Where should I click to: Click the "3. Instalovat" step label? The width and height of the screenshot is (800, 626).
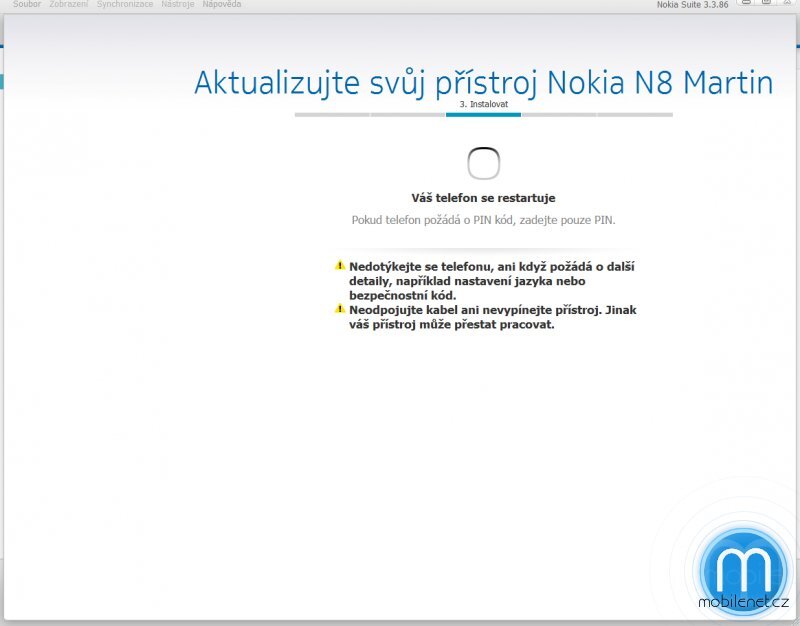click(484, 103)
